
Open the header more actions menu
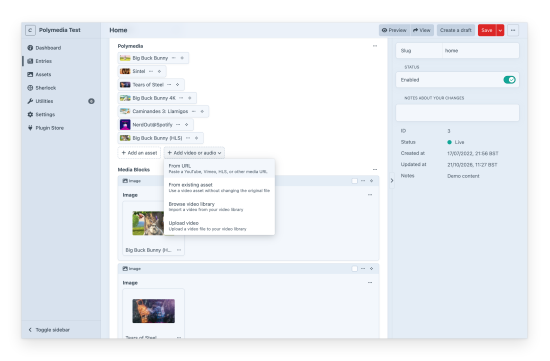(513, 30)
